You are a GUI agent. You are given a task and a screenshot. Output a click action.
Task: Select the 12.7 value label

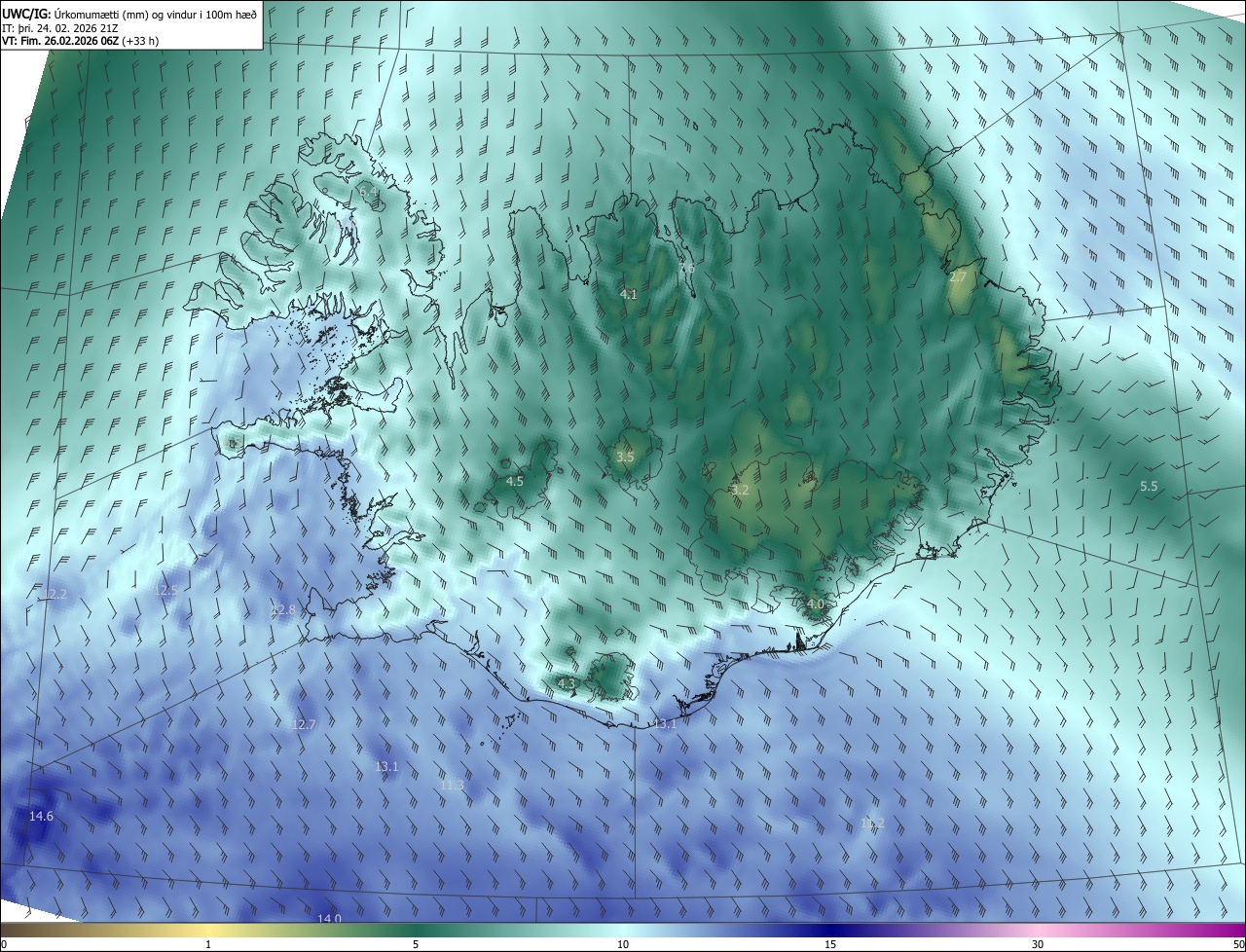click(304, 724)
